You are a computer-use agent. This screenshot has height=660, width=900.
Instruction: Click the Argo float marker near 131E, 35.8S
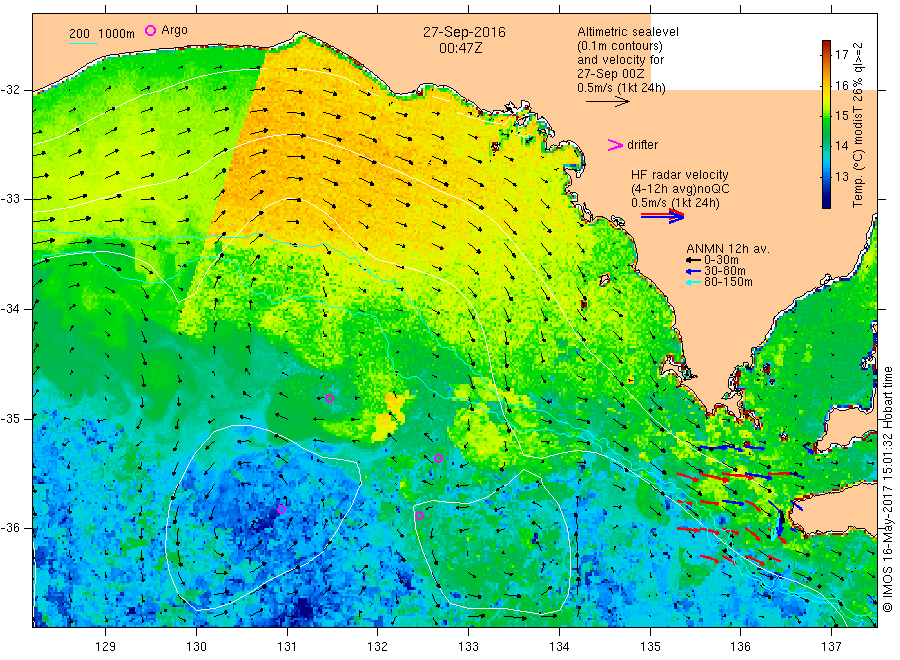(281, 510)
